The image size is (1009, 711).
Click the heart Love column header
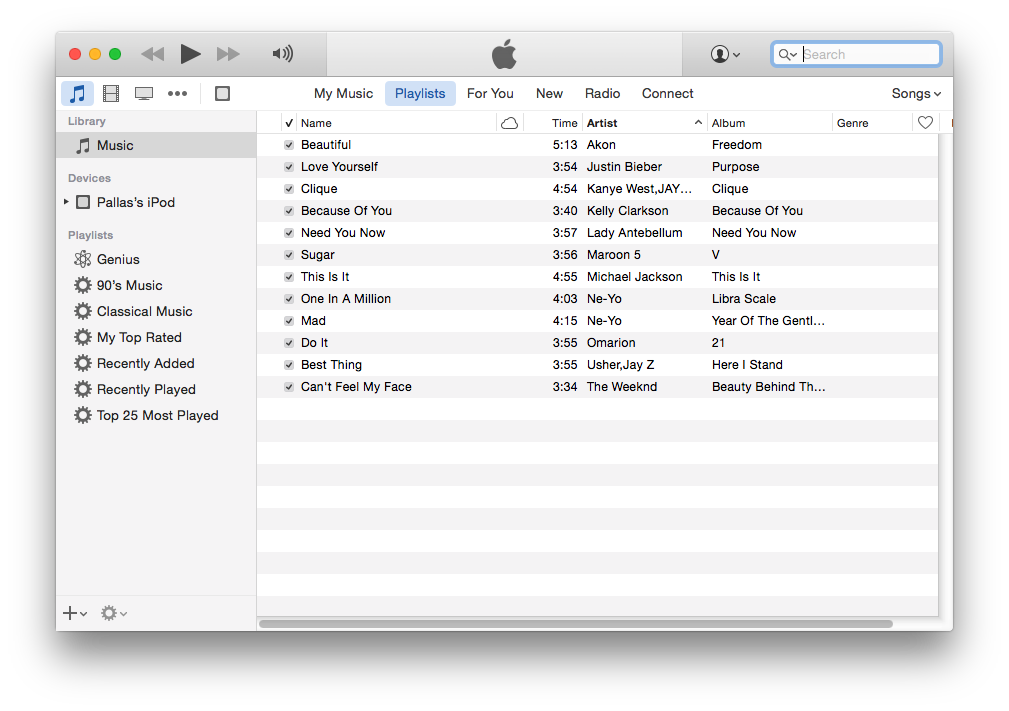pyautogui.click(x=925, y=122)
